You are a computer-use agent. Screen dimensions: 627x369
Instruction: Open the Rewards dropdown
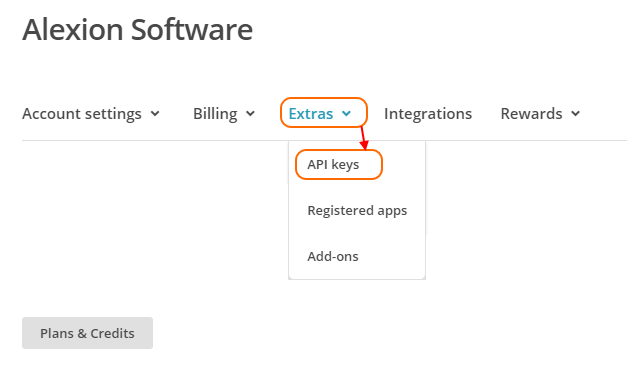click(540, 114)
